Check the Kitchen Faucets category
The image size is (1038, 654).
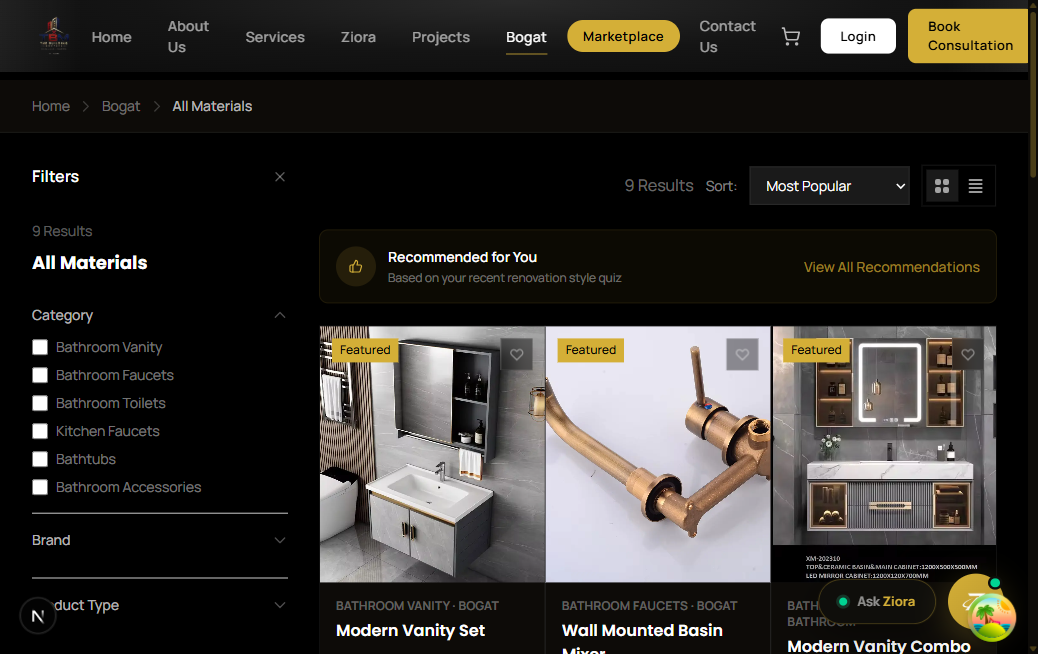[40, 432]
